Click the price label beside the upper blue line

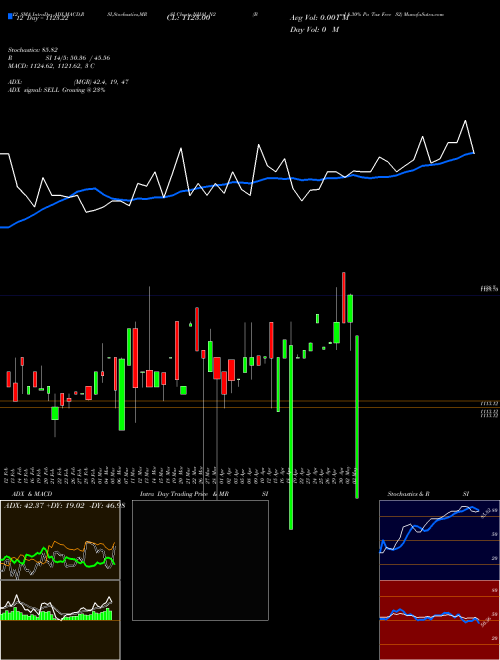pos(489,289)
